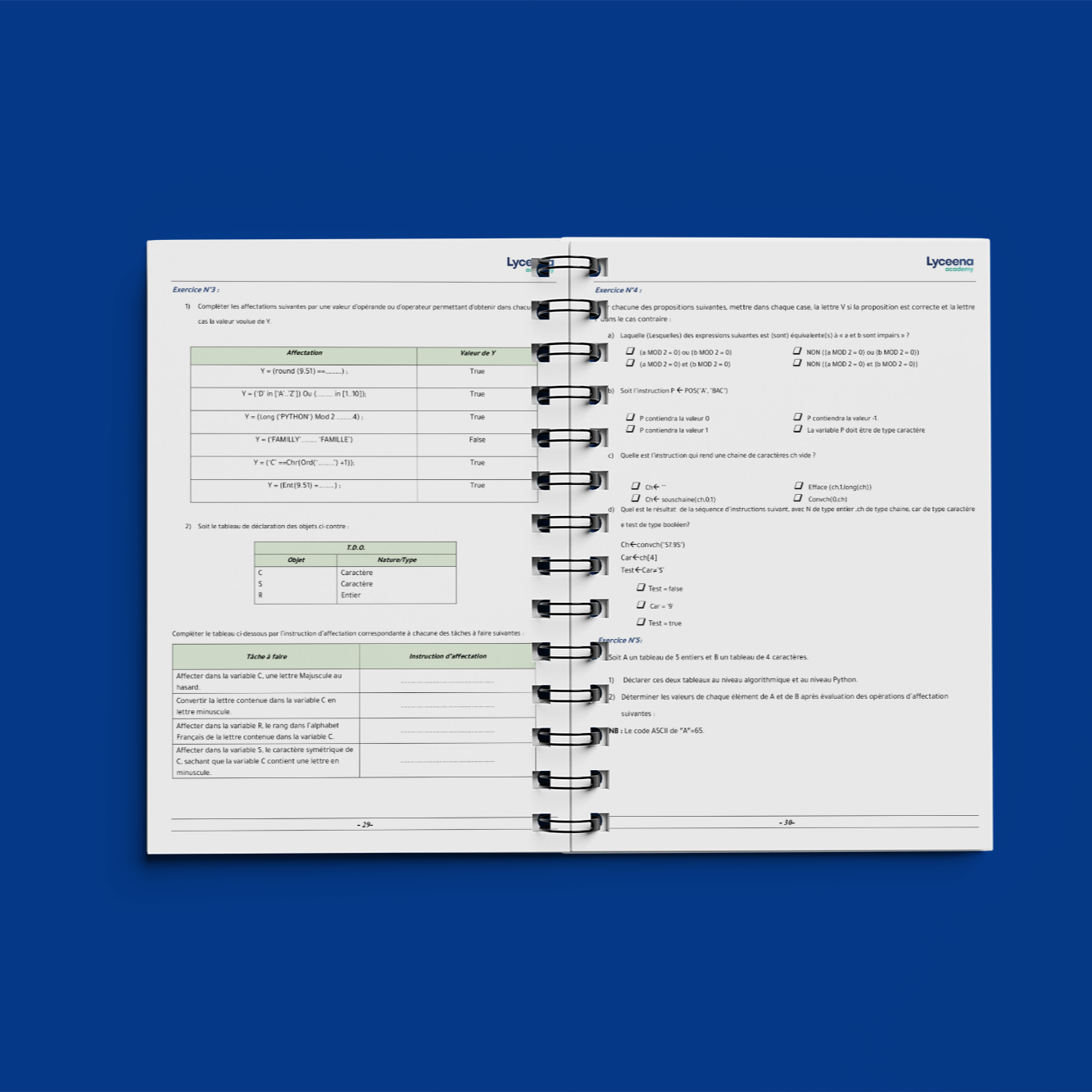Check the "Test = true" box
Viewport: 1092px width, 1092px height.
641,623
